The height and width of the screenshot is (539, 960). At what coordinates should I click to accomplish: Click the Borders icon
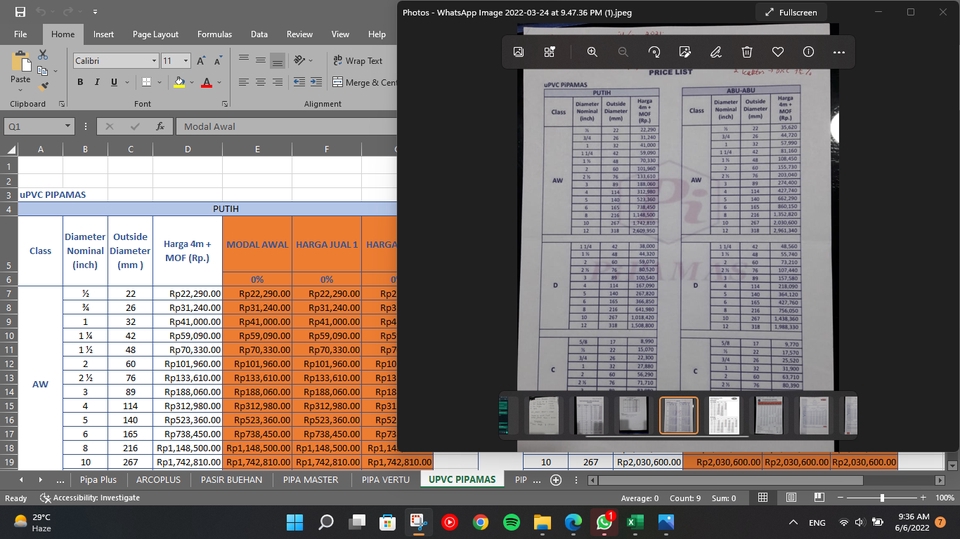point(146,82)
